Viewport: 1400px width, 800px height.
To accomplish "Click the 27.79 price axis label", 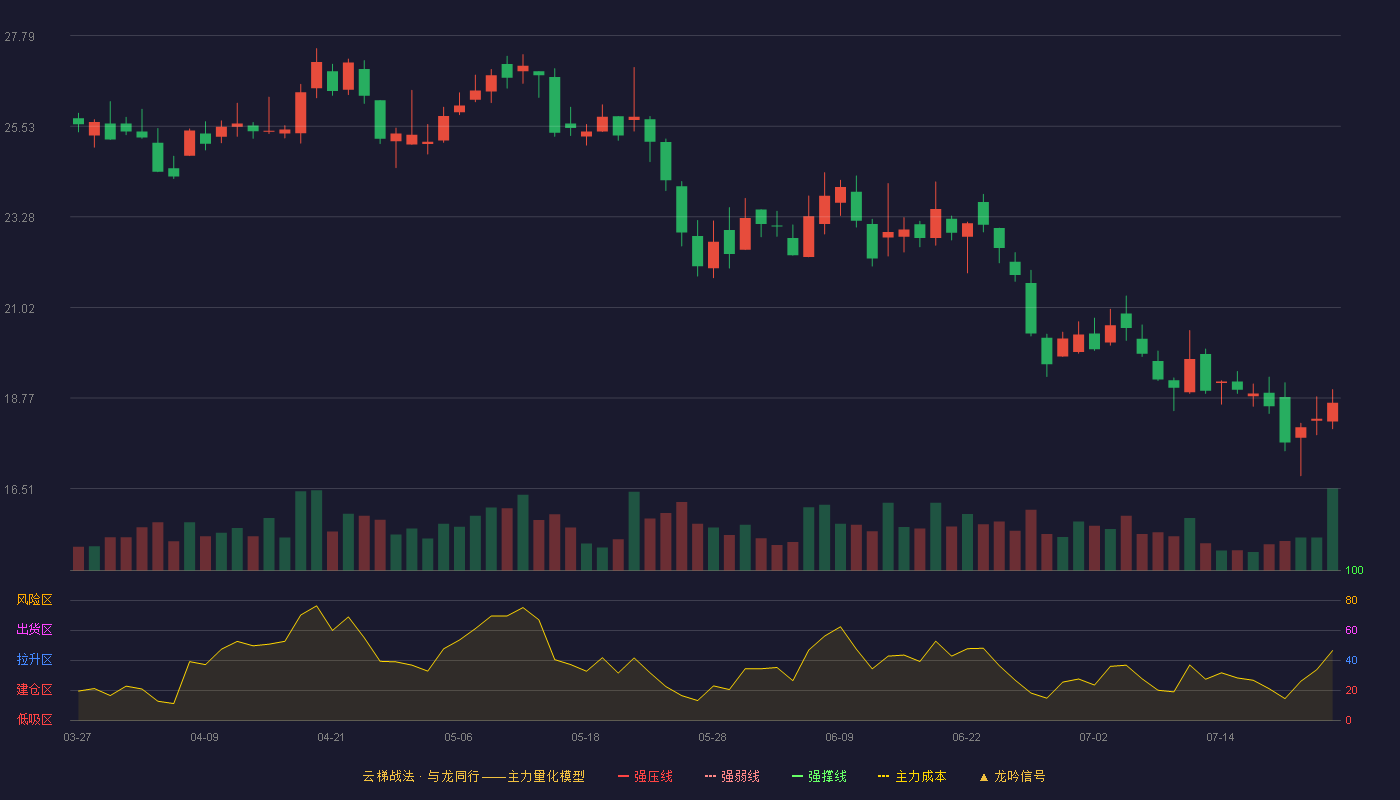I will pos(19,37).
